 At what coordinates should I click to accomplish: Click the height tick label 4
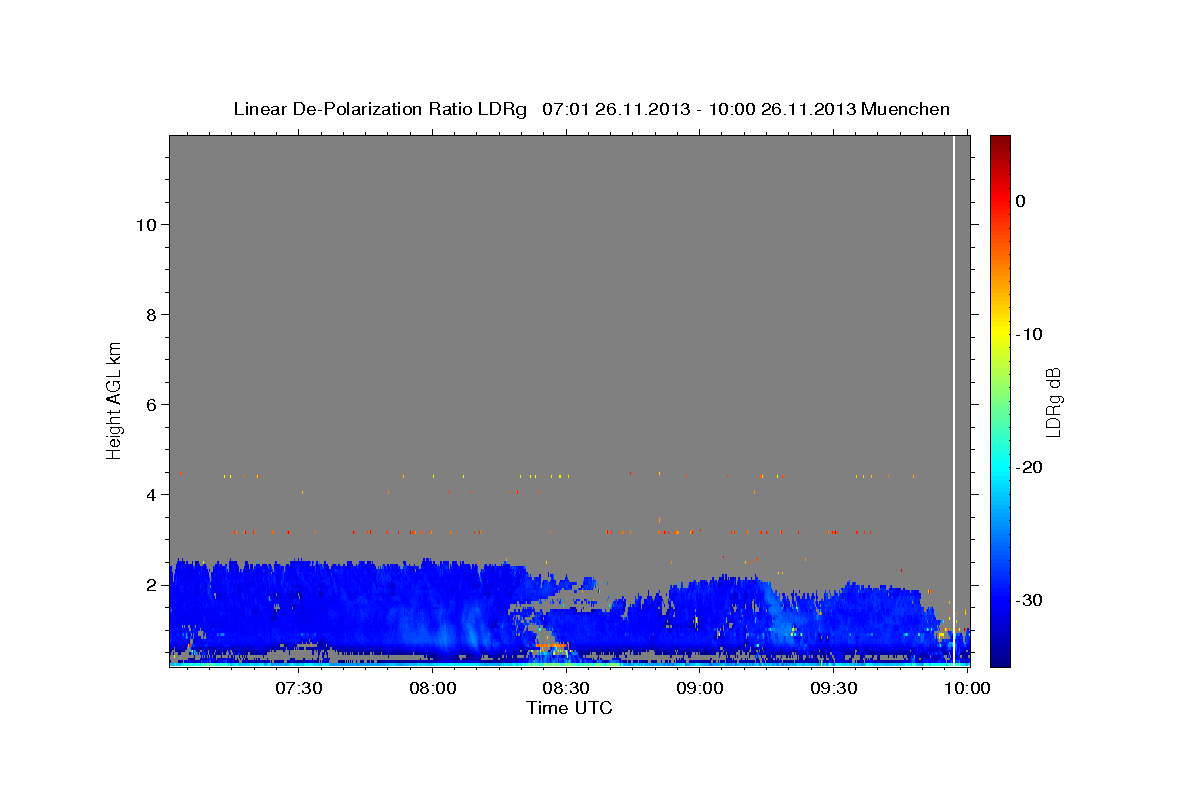[152, 495]
